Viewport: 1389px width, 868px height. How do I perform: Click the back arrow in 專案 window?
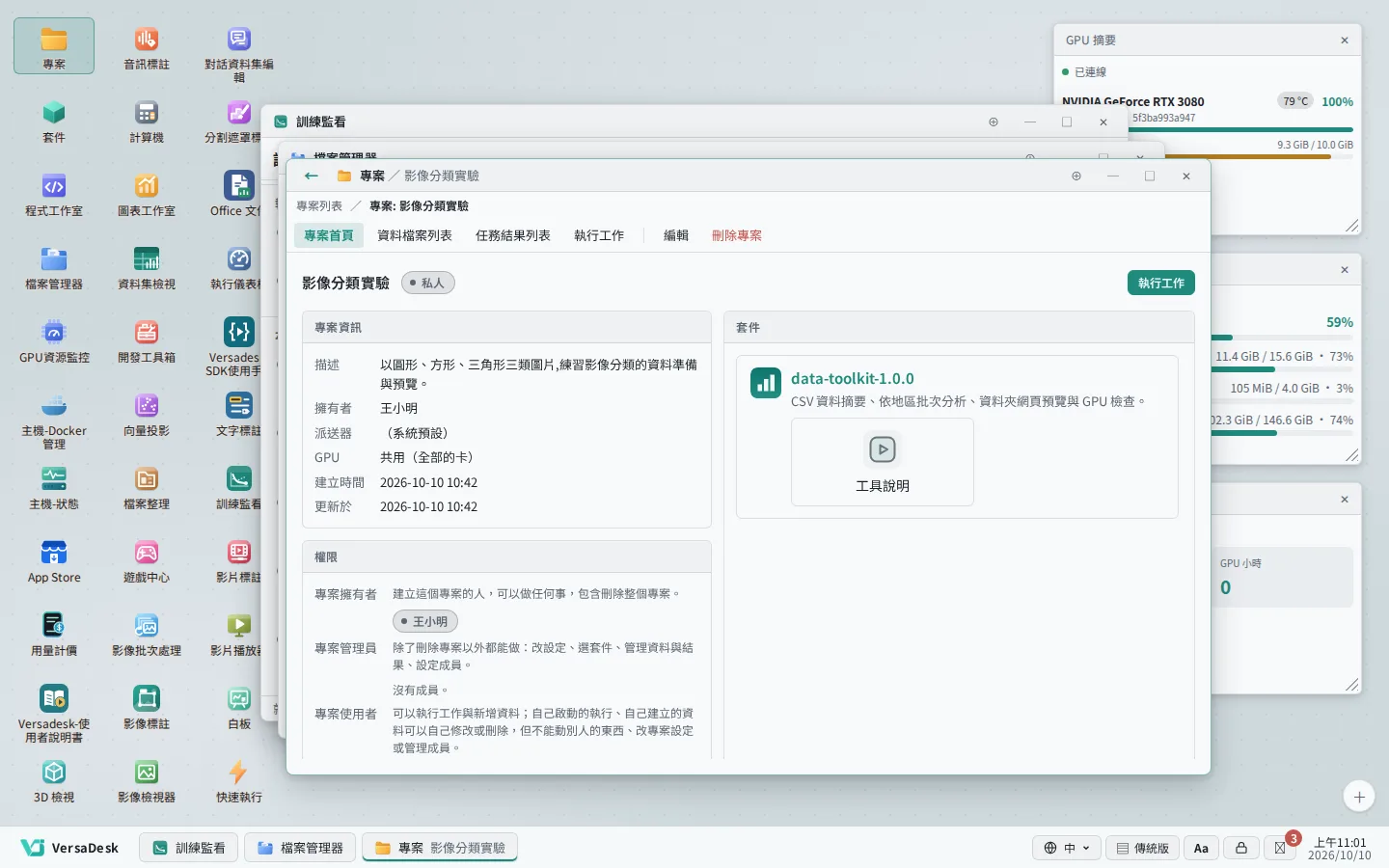311,176
